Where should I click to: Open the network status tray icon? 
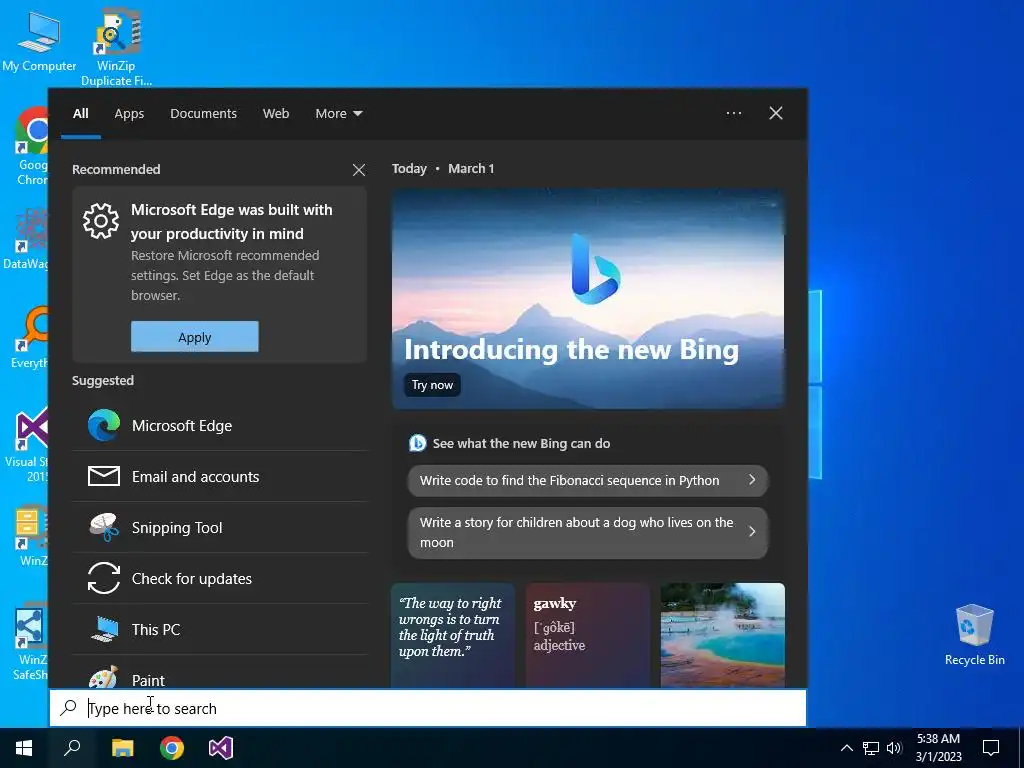tap(871, 748)
